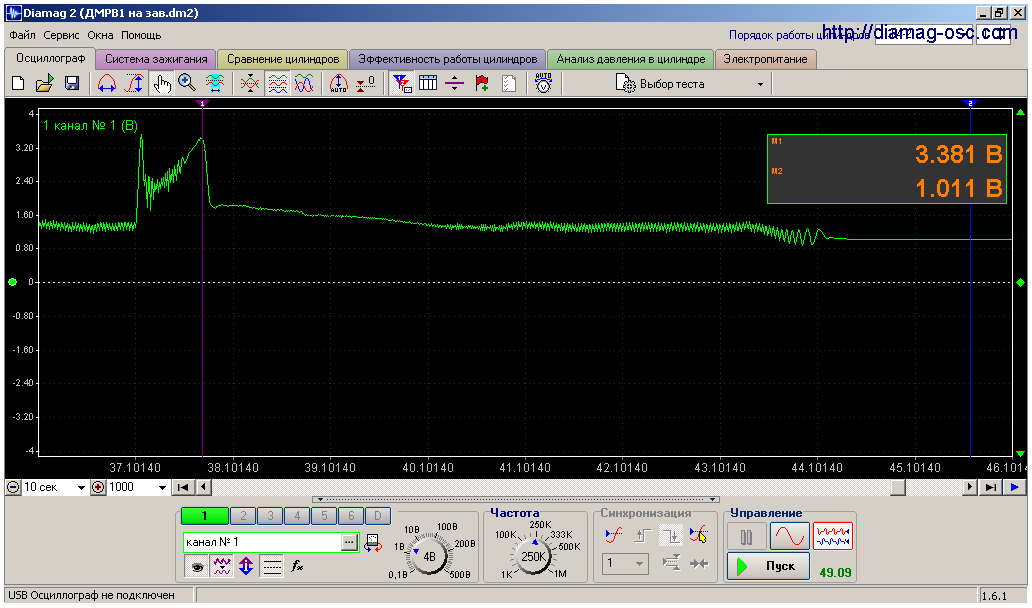
Task: Toggle overlapped channel waveforms view
Action: pyautogui.click(x=303, y=84)
